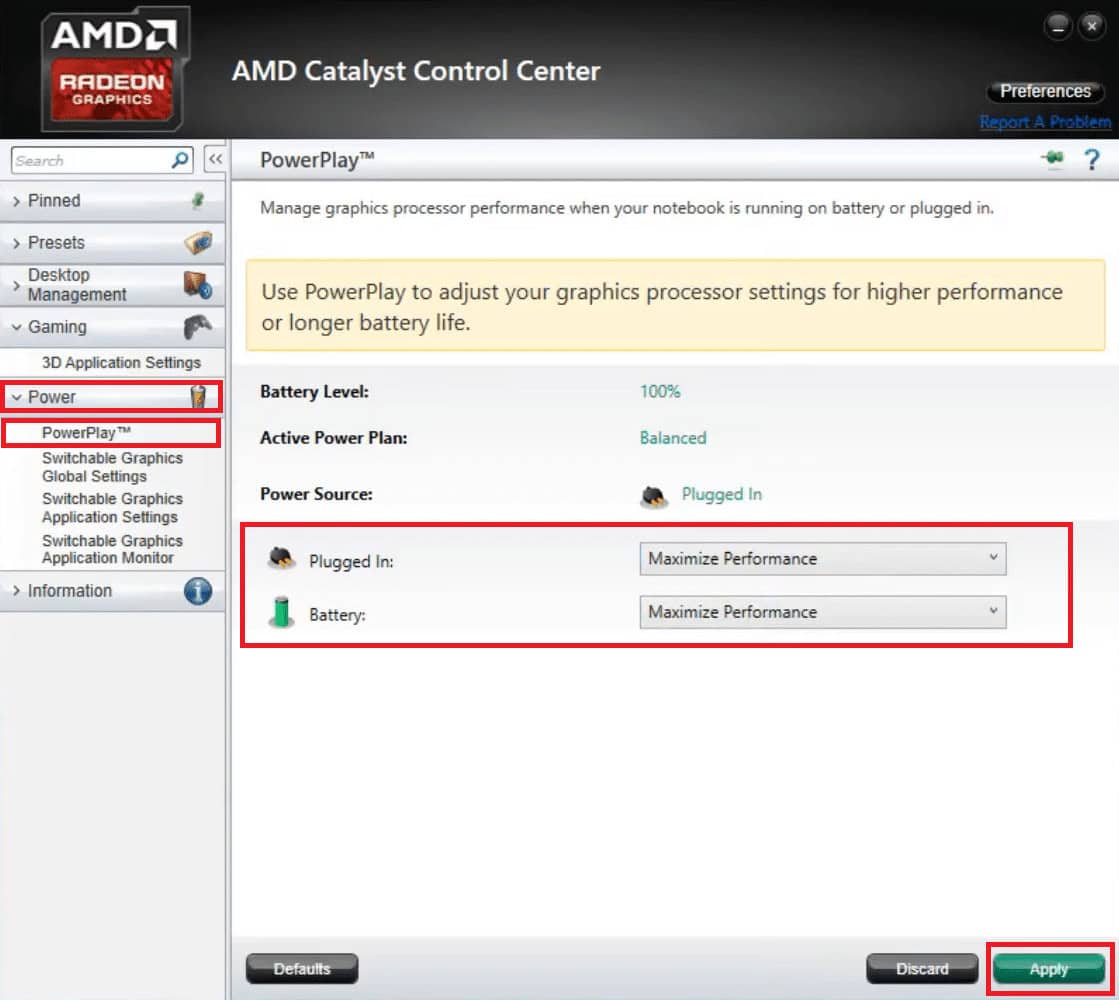Follow the Report A Problem link

tap(1045, 122)
